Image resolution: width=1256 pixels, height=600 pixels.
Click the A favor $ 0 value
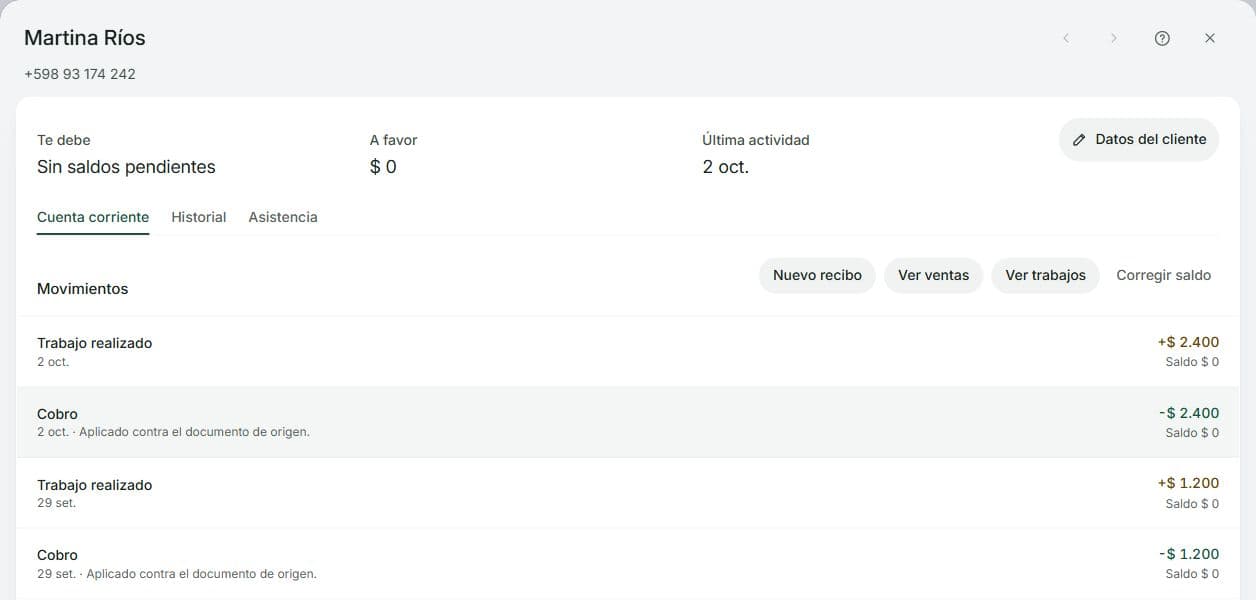point(383,167)
